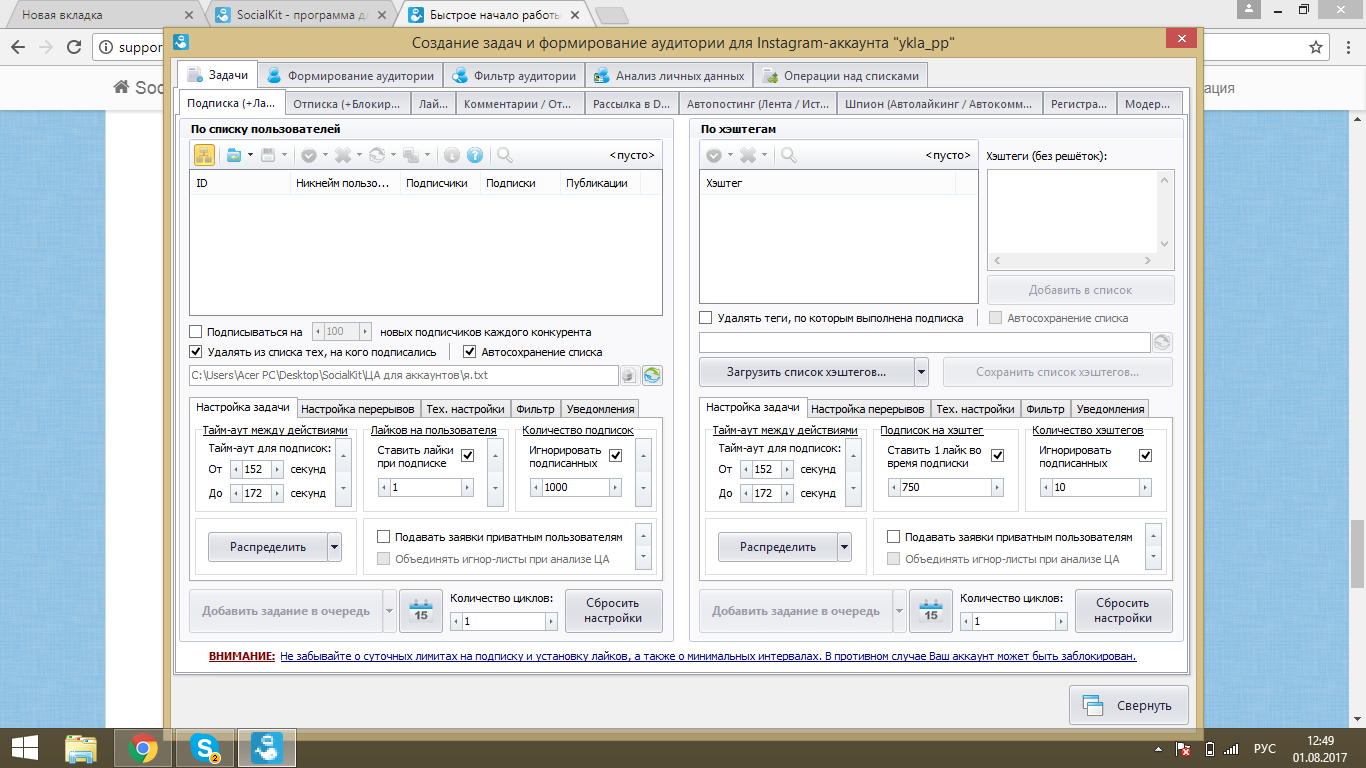
Task: Select the 'Отписка (+Блокир...' subtab
Action: click(348, 103)
